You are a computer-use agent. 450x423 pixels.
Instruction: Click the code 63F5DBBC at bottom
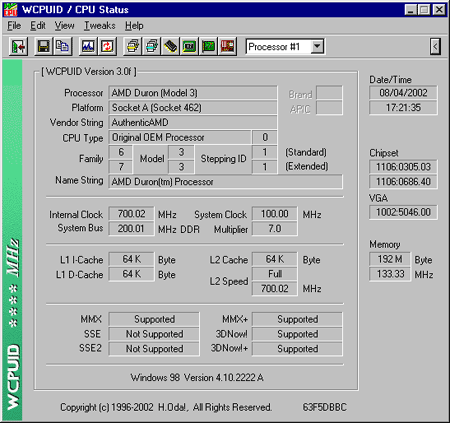(x=325, y=407)
